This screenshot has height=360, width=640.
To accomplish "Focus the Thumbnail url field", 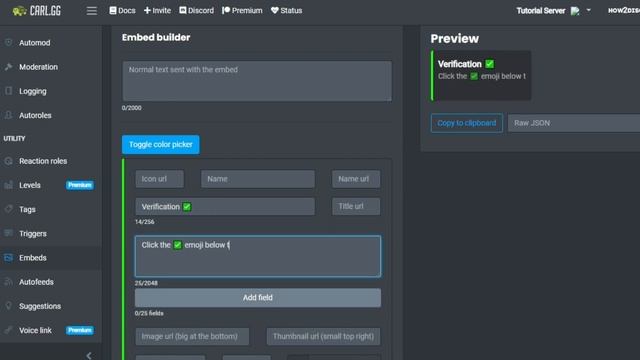I will click(x=323, y=337).
